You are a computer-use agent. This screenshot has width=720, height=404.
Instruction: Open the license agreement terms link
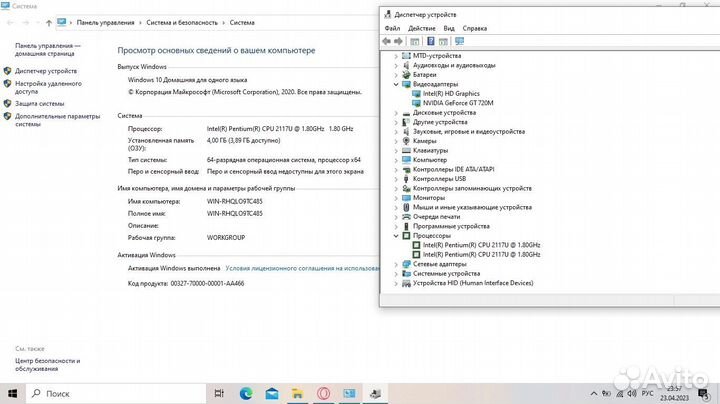pyautogui.click(x=302, y=268)
